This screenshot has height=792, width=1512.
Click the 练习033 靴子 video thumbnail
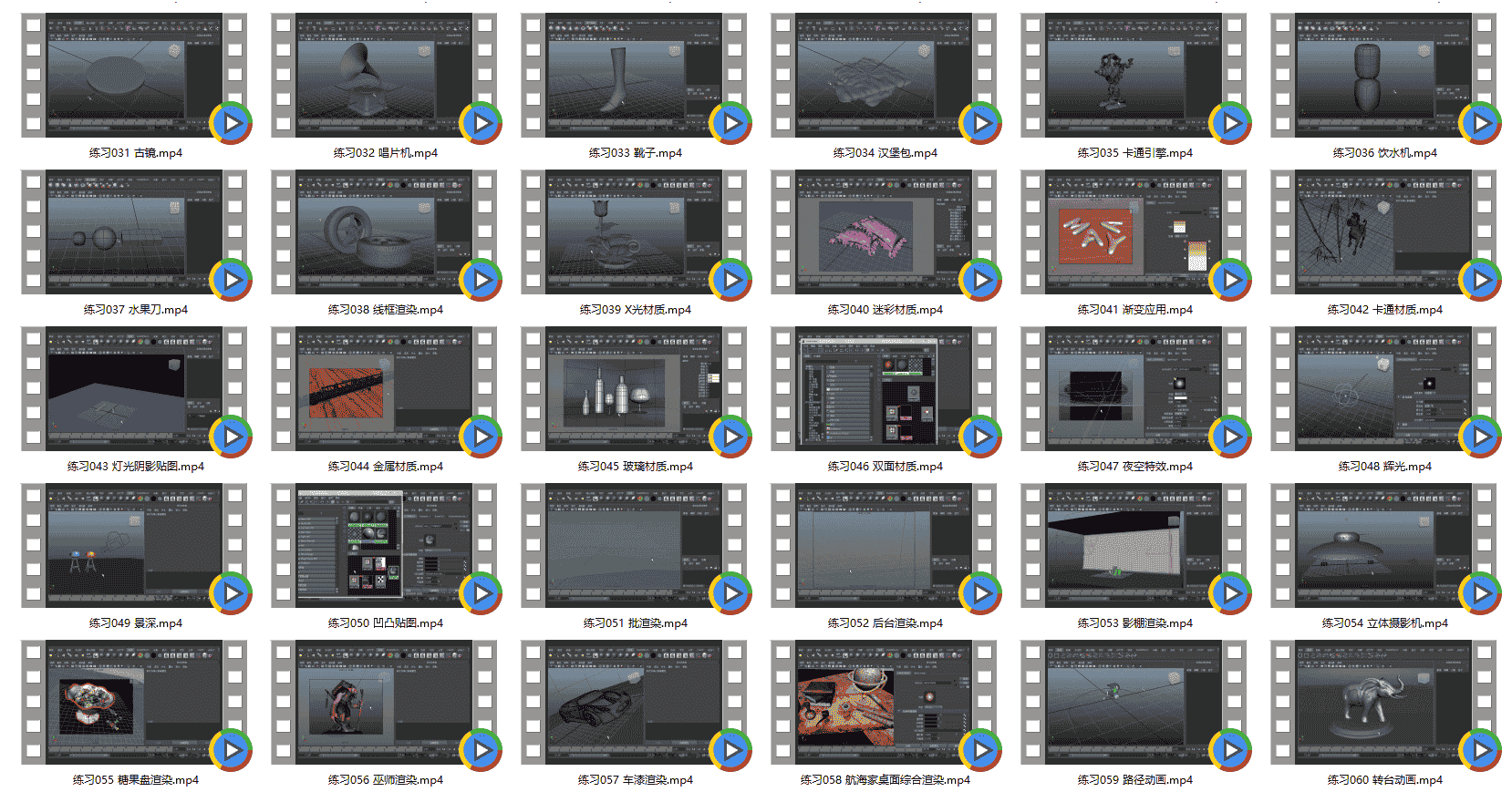634,76
